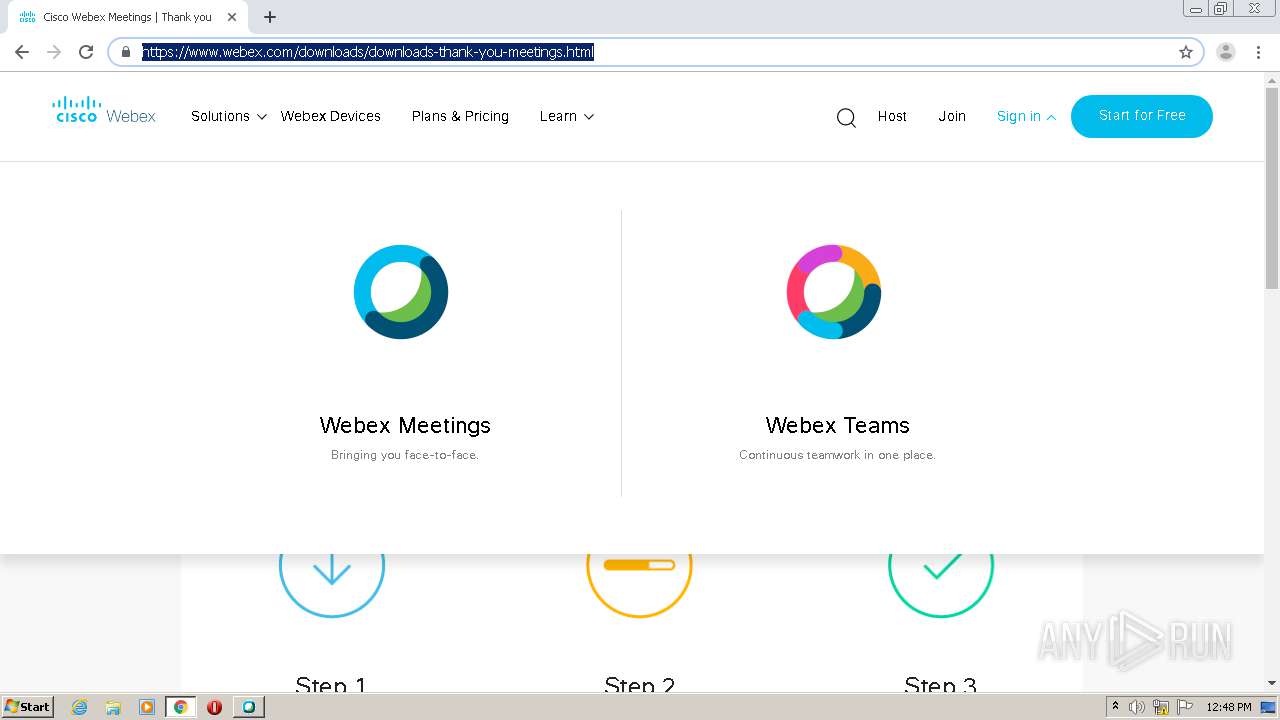Show hidden tray icons arrow
Image resolution: width=1280 pixels, height=720 pixels.
(1115, 707)
